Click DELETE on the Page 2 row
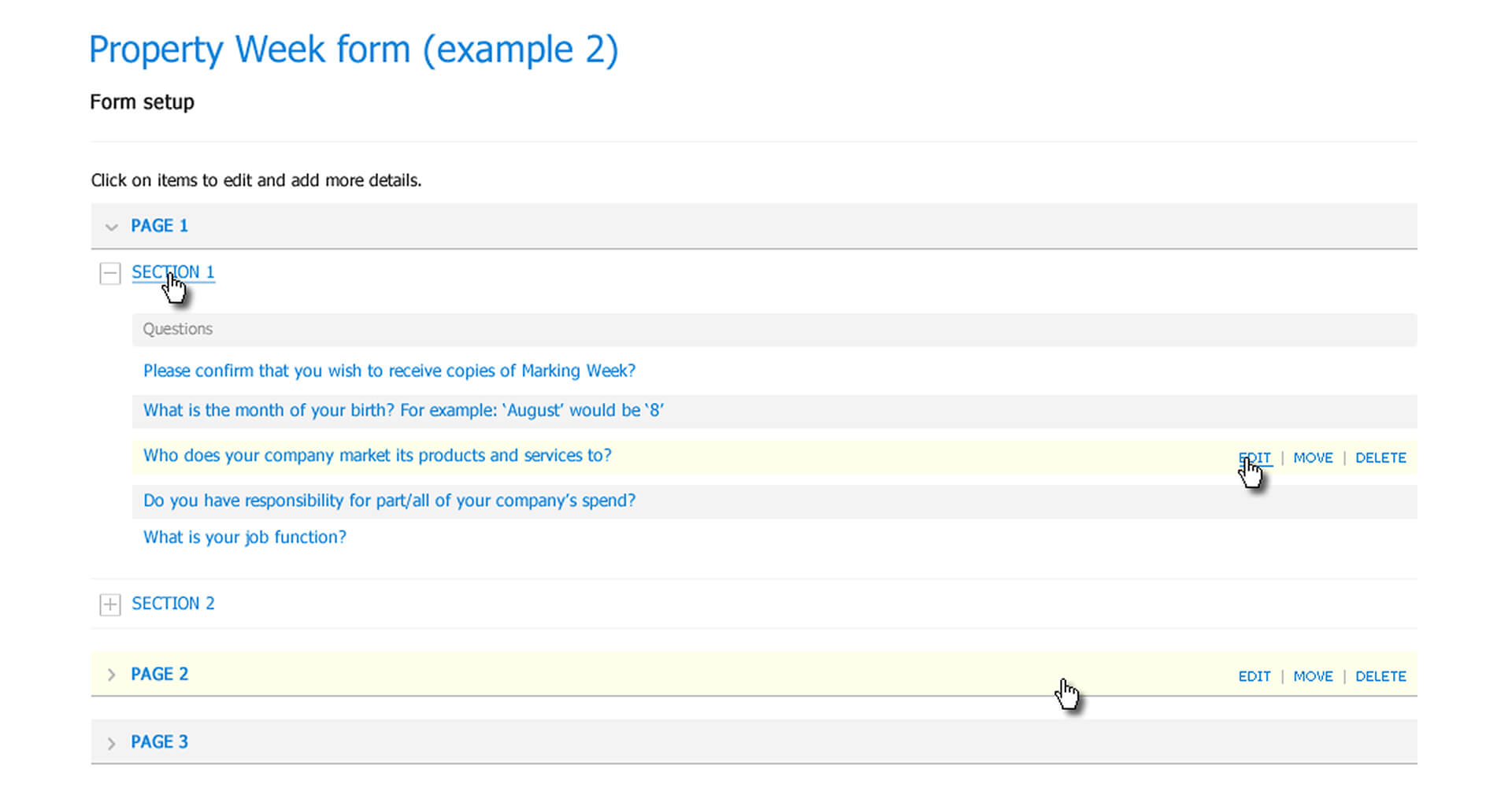 pos(1380,677)
